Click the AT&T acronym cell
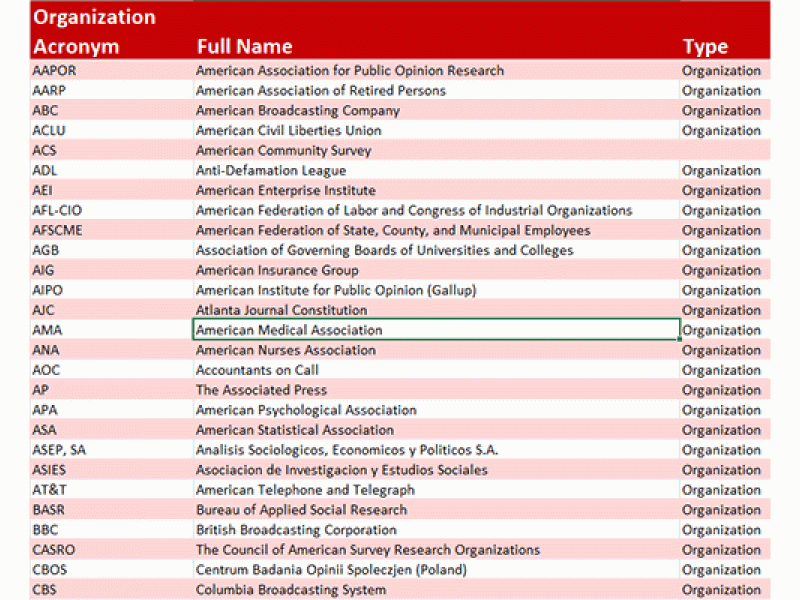Viewport: 800px width, 600px height. coord(111,490)
